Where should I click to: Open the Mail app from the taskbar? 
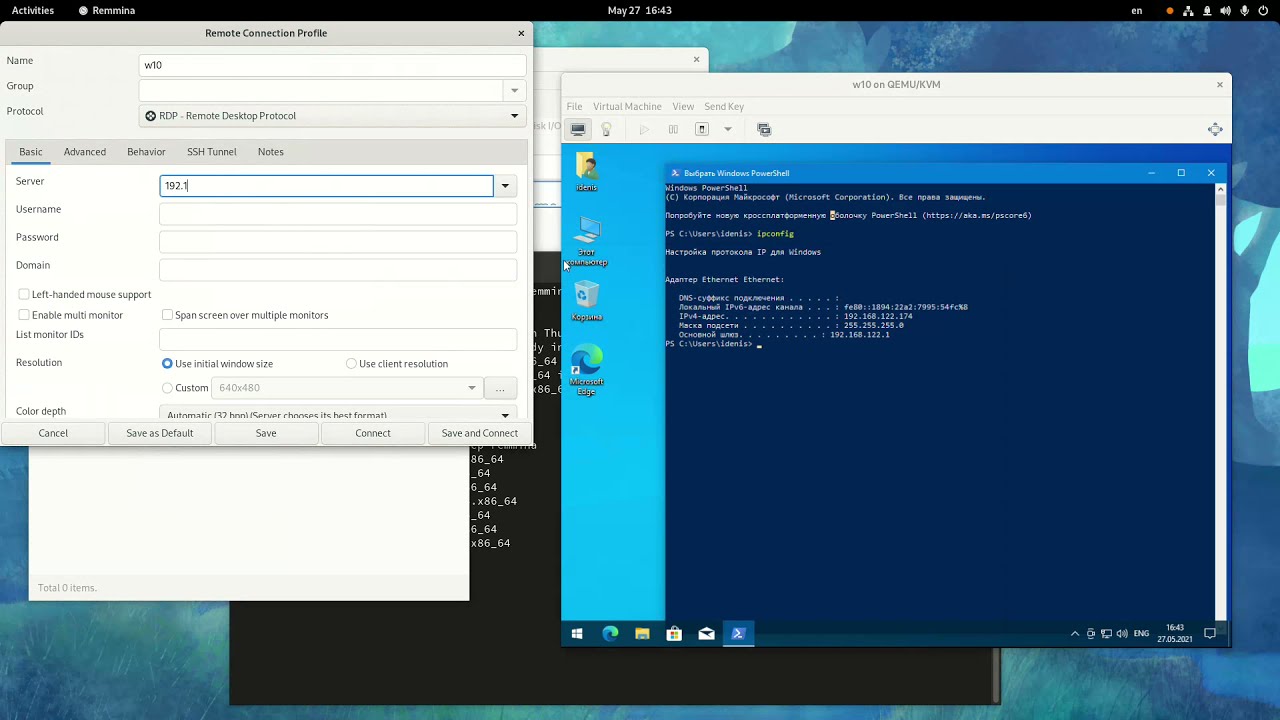point(706,634)
